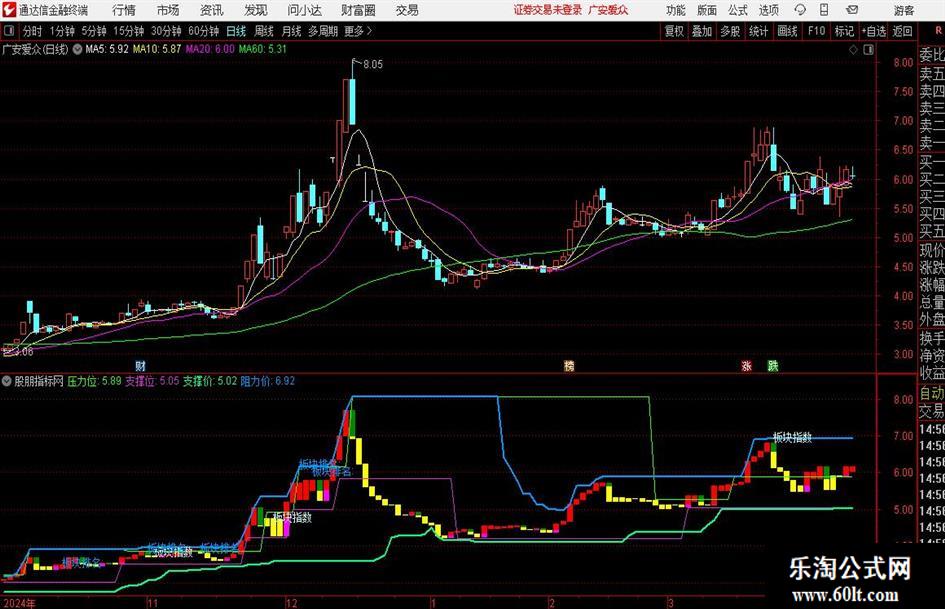
Task: Open the 市场 menu
Action: tap(168, 10)
